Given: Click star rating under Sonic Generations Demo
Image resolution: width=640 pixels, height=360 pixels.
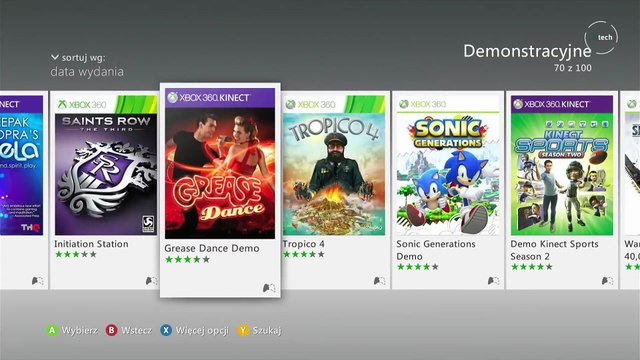Looking at the screenshot, I should click(x=418, y=267).
